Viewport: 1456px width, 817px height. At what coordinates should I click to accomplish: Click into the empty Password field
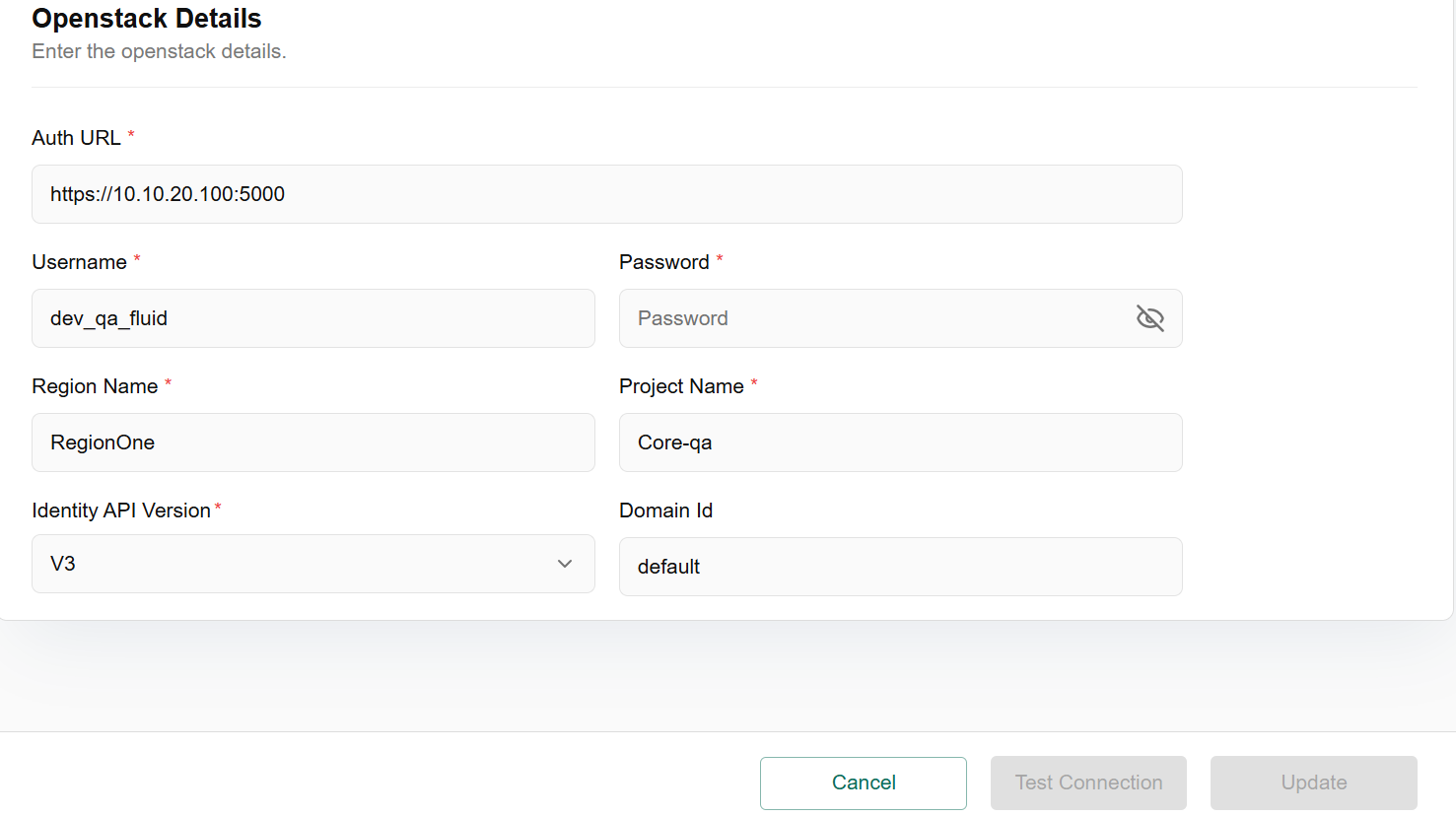point(877,318)
